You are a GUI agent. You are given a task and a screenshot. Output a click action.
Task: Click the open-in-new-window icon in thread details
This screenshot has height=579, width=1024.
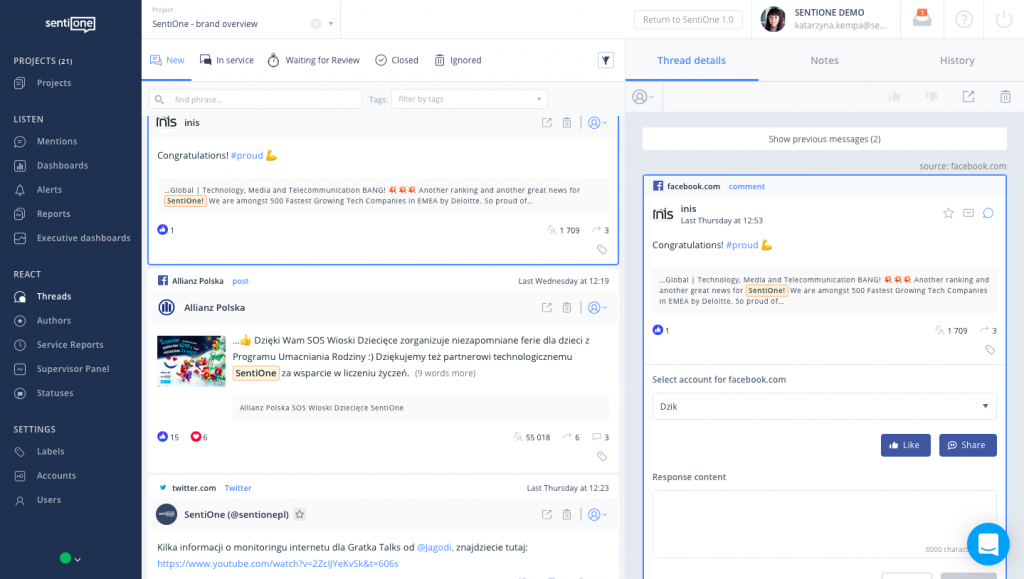(x=968, y=97)
